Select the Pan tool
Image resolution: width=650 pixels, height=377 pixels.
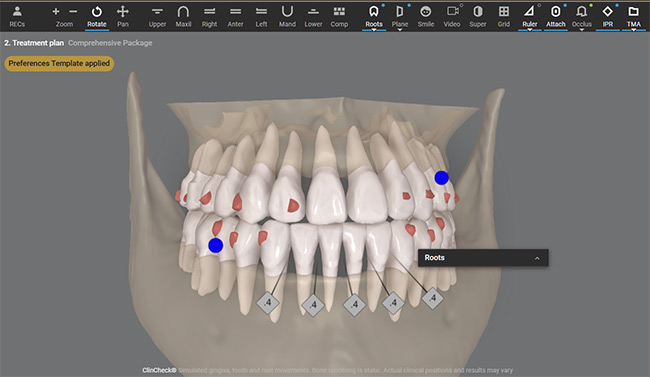(123, 17)
